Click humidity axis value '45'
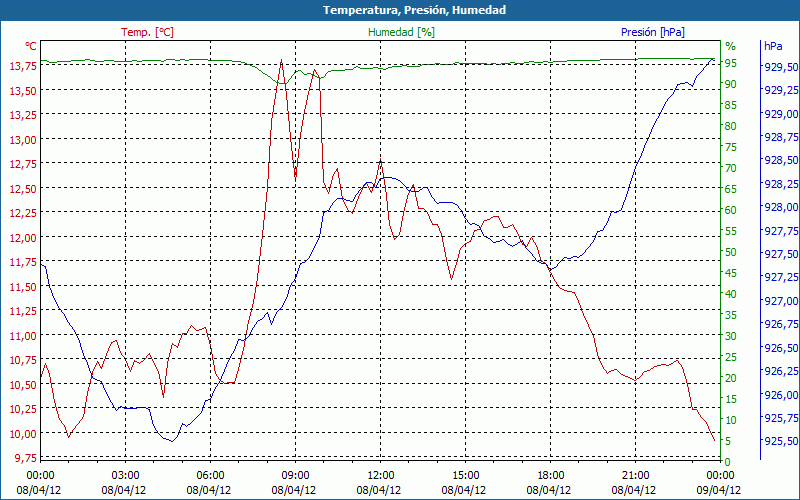 pos(731,273)
